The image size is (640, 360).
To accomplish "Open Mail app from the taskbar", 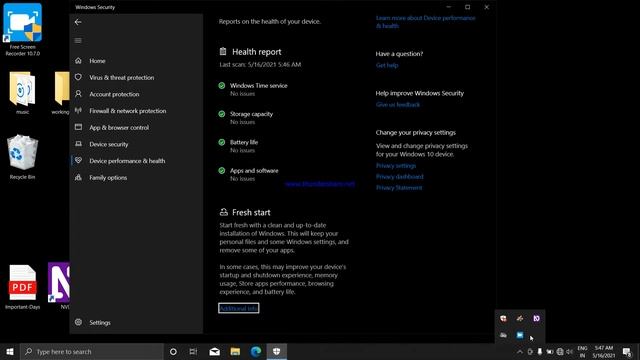I will pos(215,351).
